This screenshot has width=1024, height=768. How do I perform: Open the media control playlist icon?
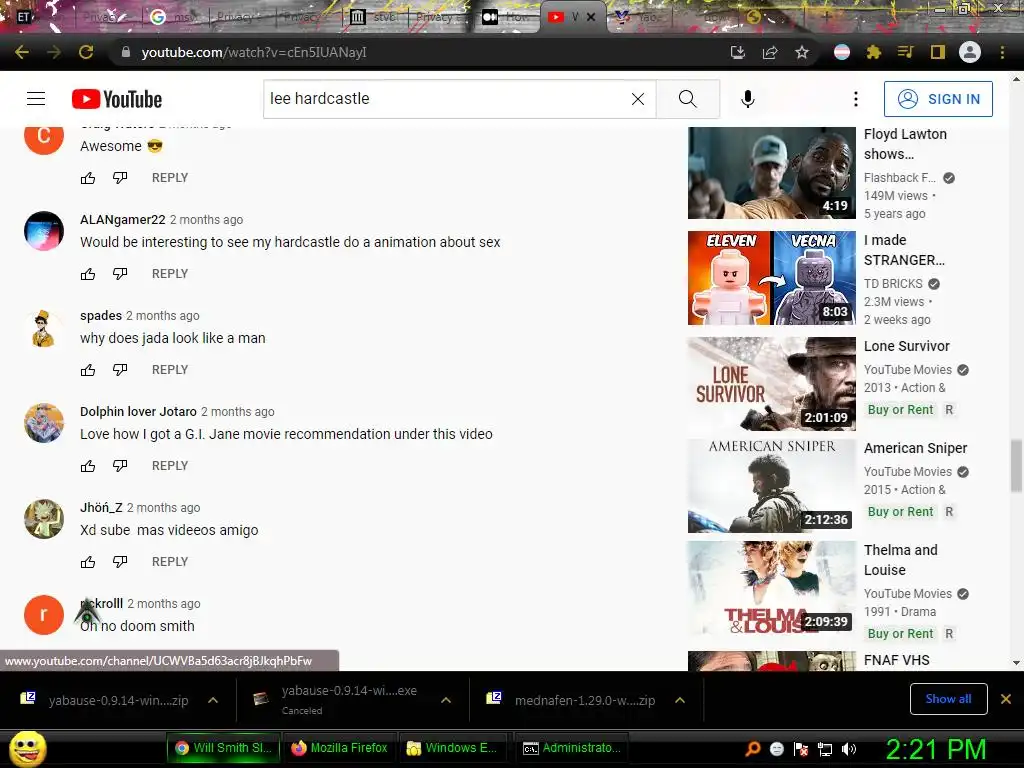905,52
